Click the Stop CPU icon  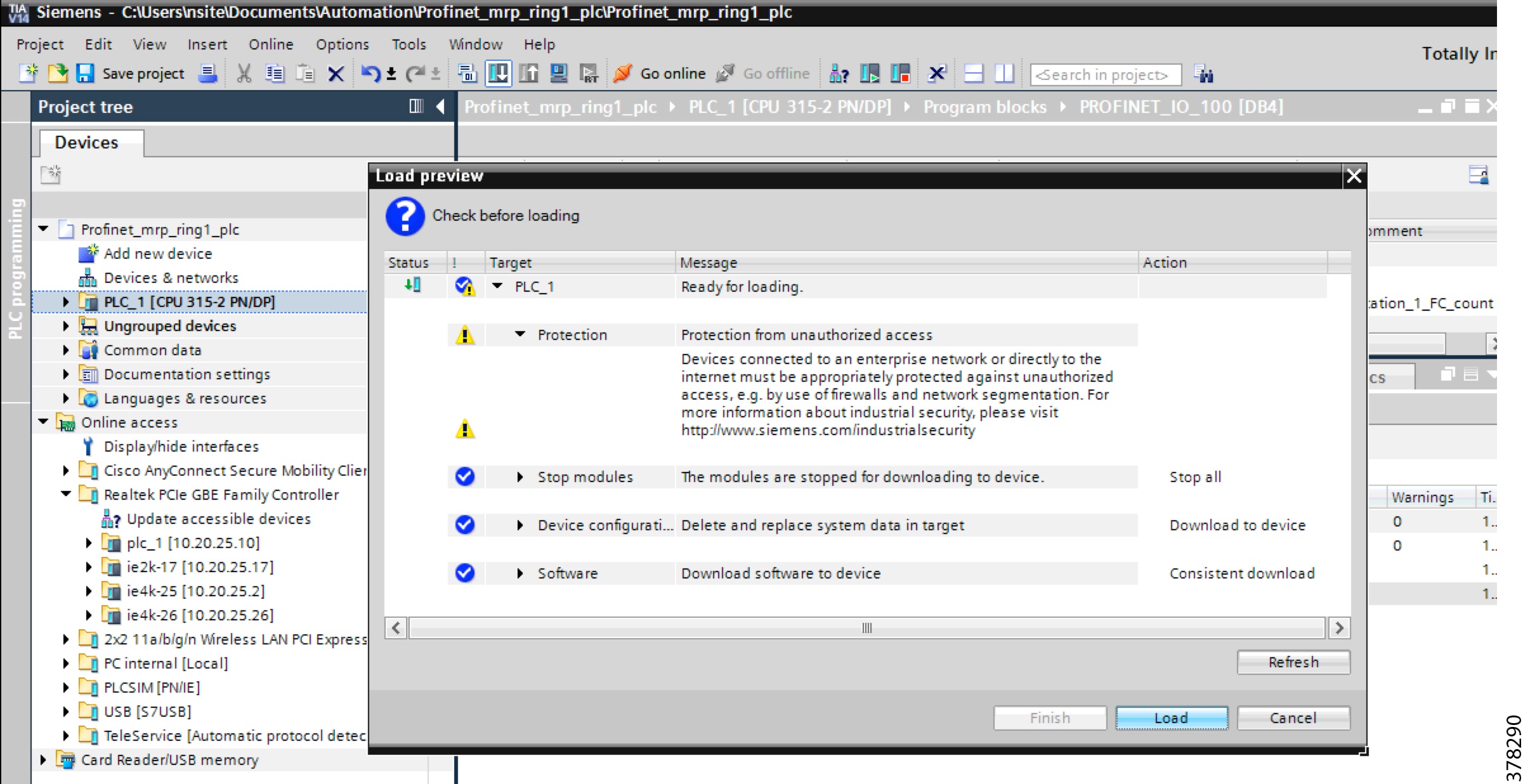click(900, 74)
